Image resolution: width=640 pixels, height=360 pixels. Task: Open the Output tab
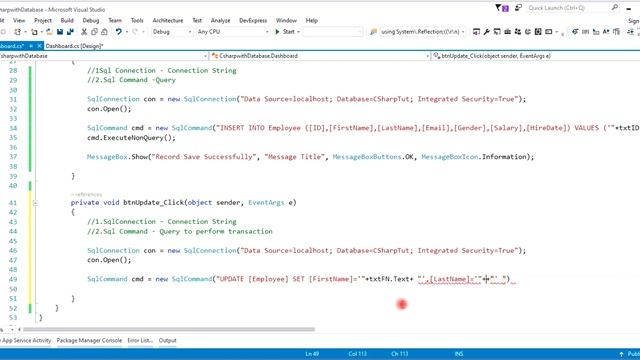point(167,340)
